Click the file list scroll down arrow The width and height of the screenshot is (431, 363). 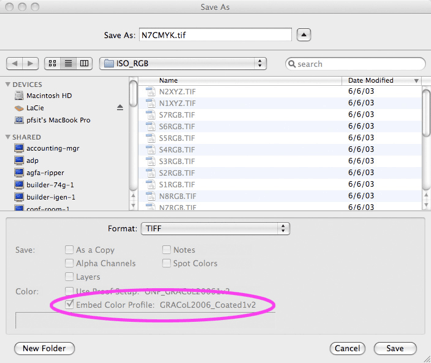pos(426,205)
